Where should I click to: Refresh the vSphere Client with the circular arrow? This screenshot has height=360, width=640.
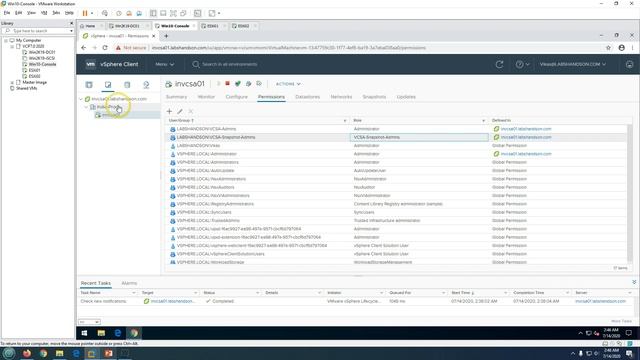click(499, 64)
